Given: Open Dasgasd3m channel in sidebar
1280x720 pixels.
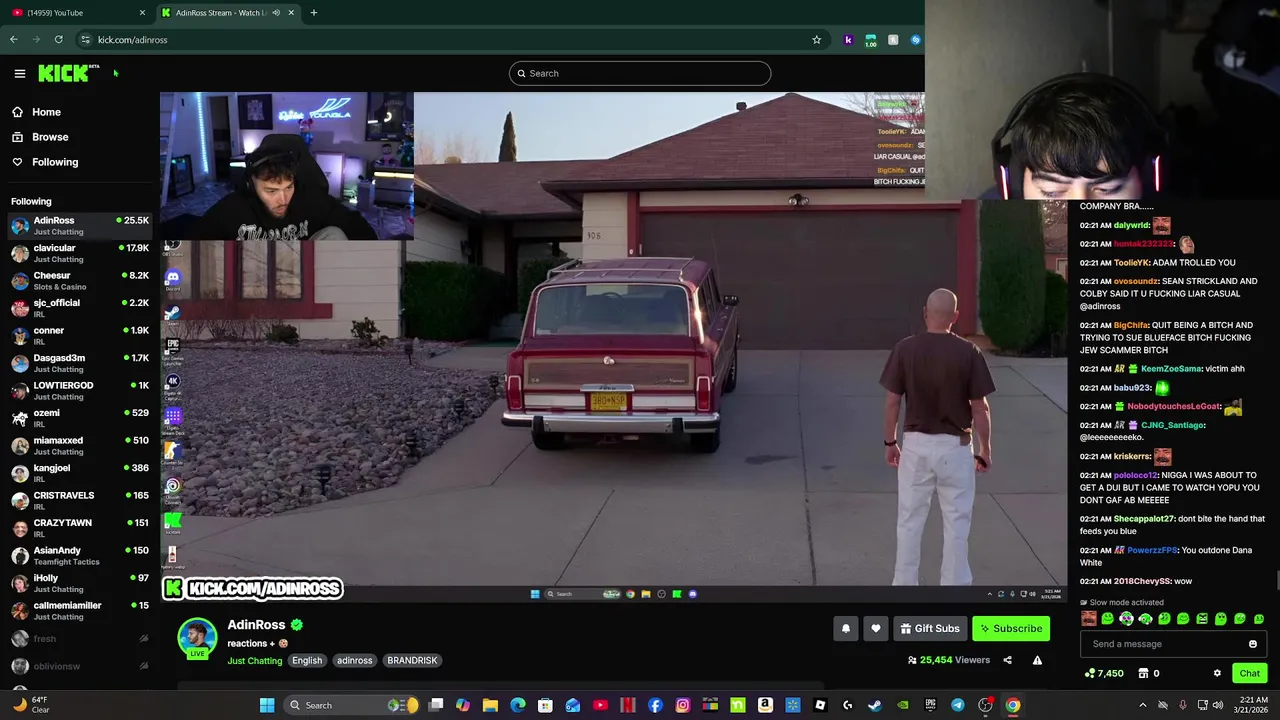Looking at the screenshot, I should point(80,363).
